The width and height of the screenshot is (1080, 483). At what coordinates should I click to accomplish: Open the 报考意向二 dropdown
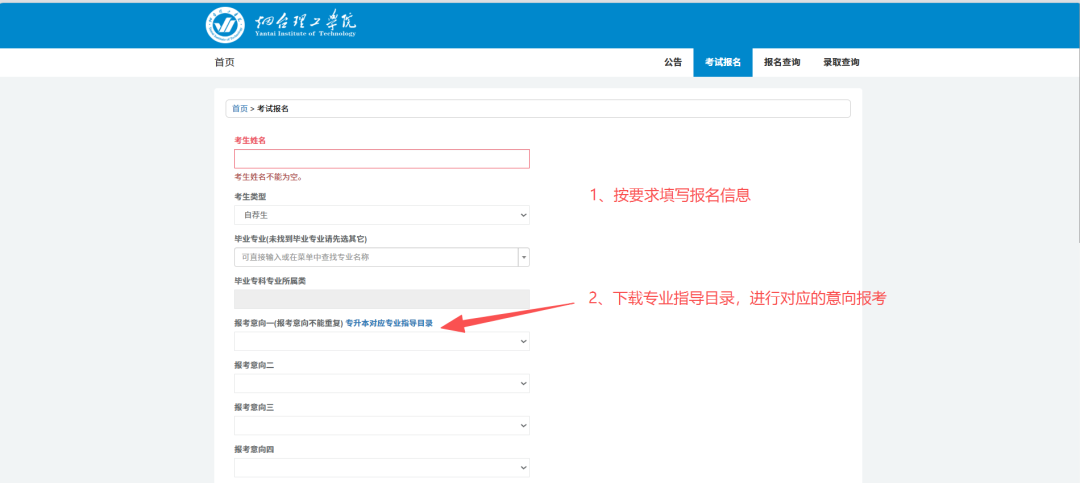coord(381,384)
